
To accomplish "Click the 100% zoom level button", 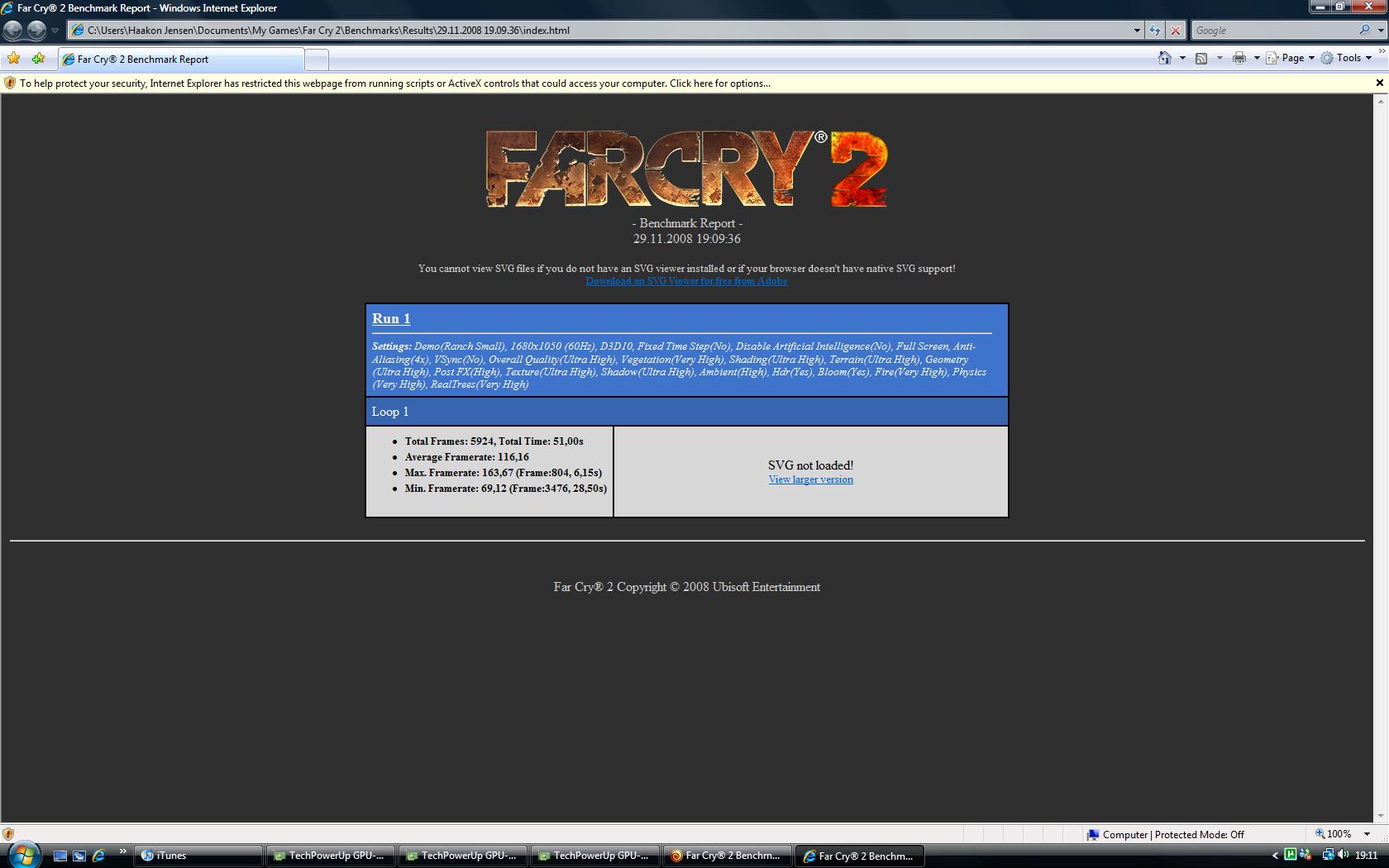I will pyautogui.click(x=1333, y=834).
